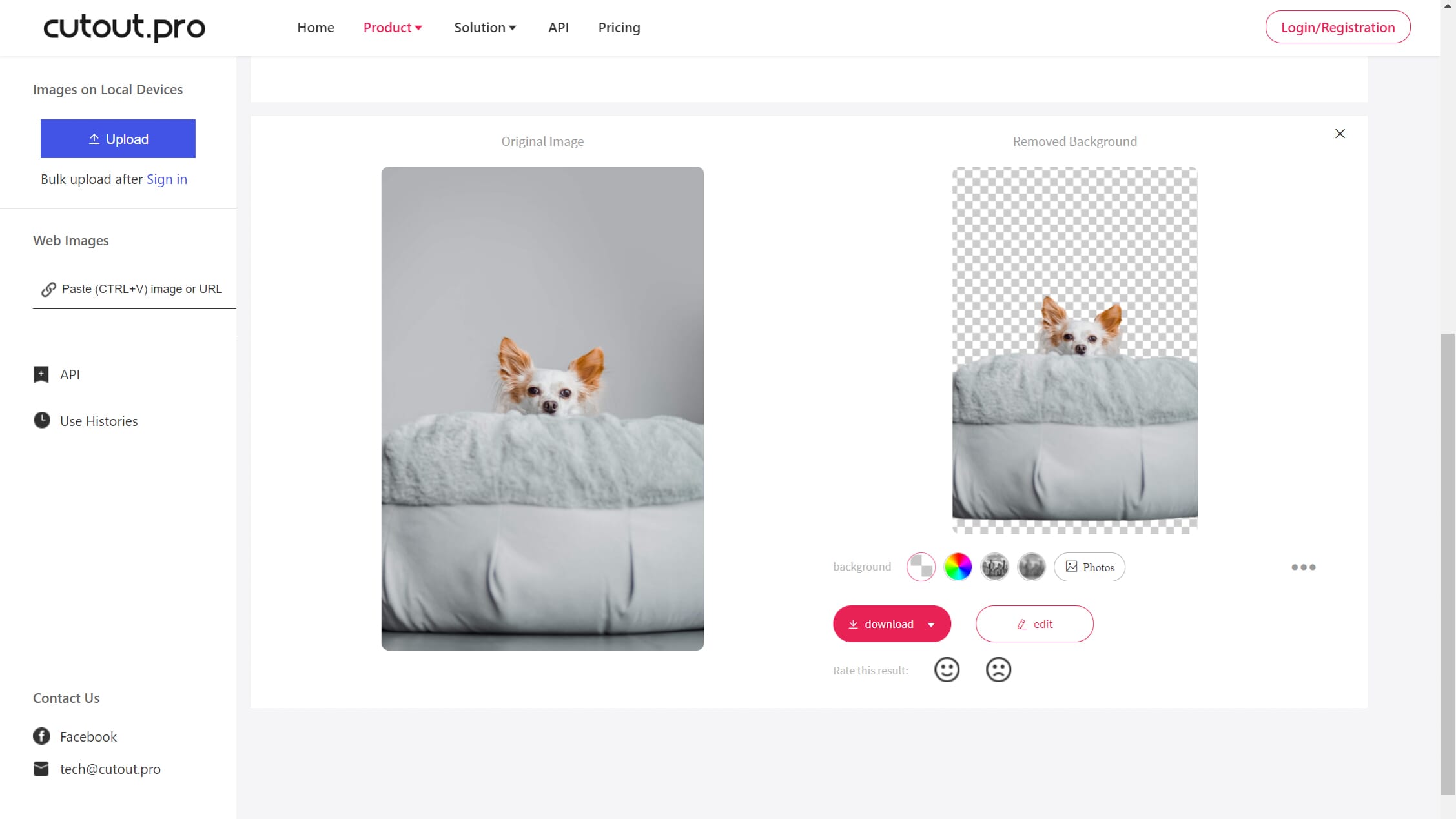Expand the Product dropdown menu
The width and height of the screenshot is (1456, 819).
pos(393,27)
